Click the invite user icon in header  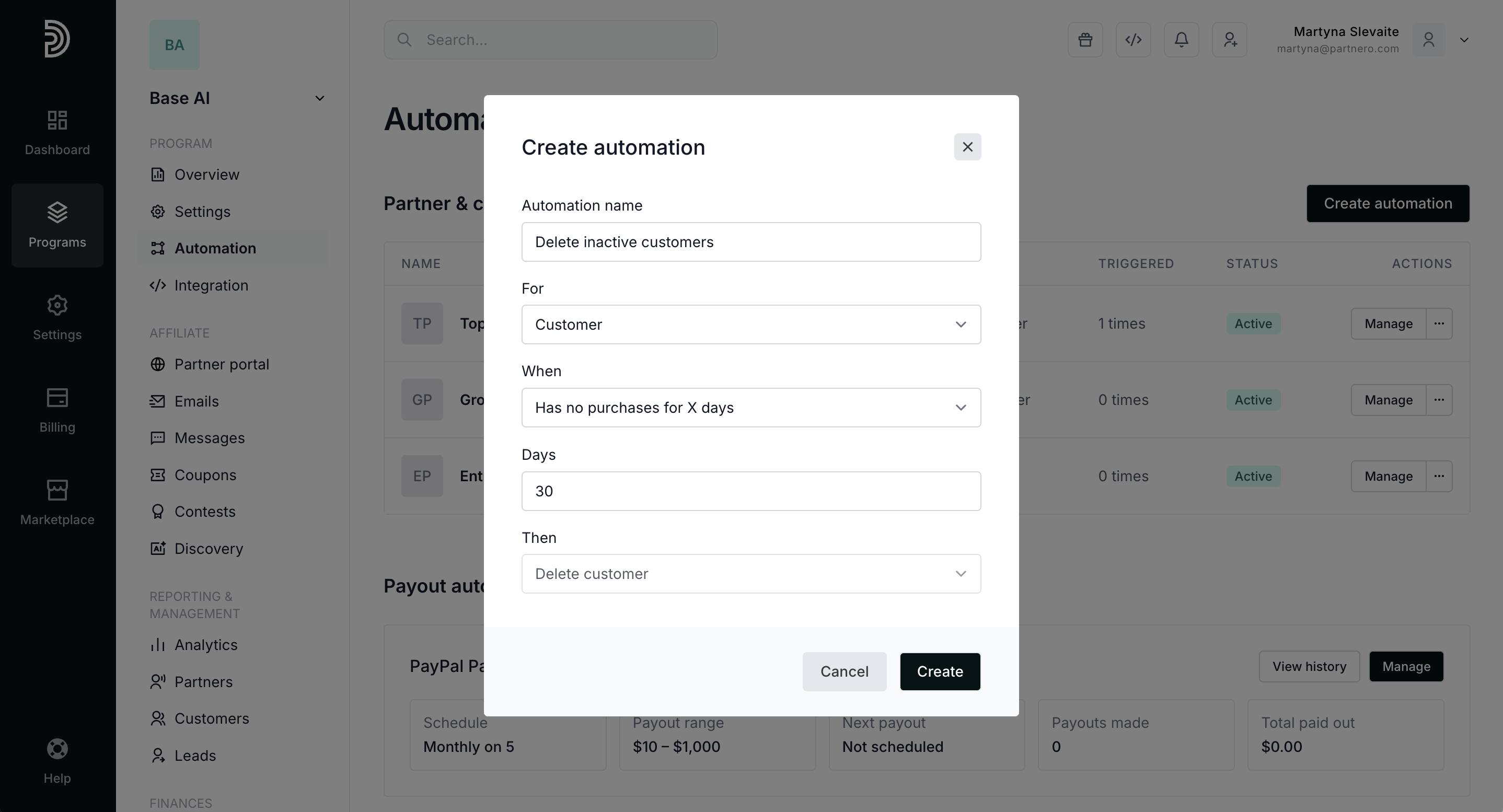click(x=1229, y=40)
